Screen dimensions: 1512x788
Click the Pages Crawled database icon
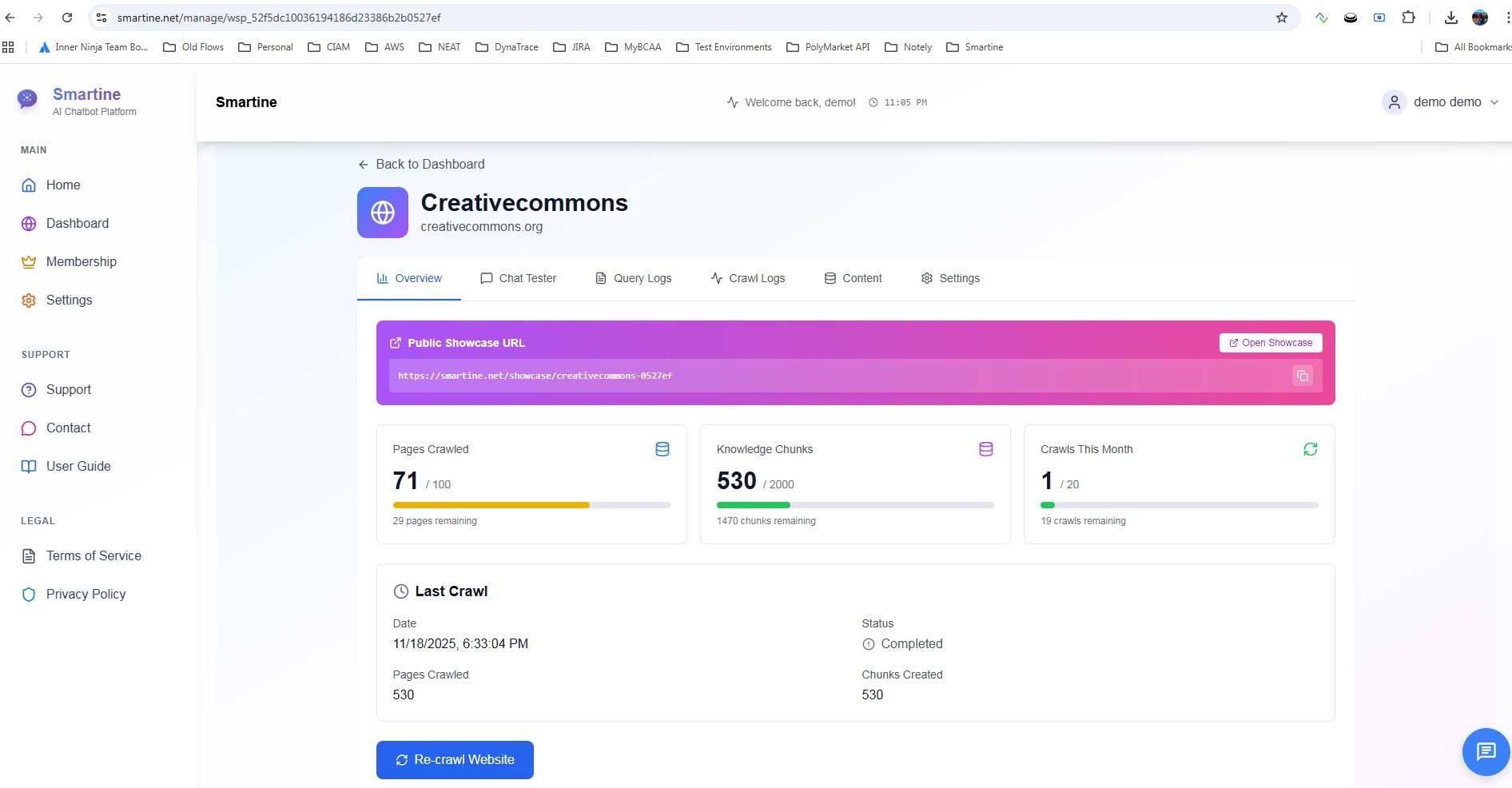click(x=662, y=449)
